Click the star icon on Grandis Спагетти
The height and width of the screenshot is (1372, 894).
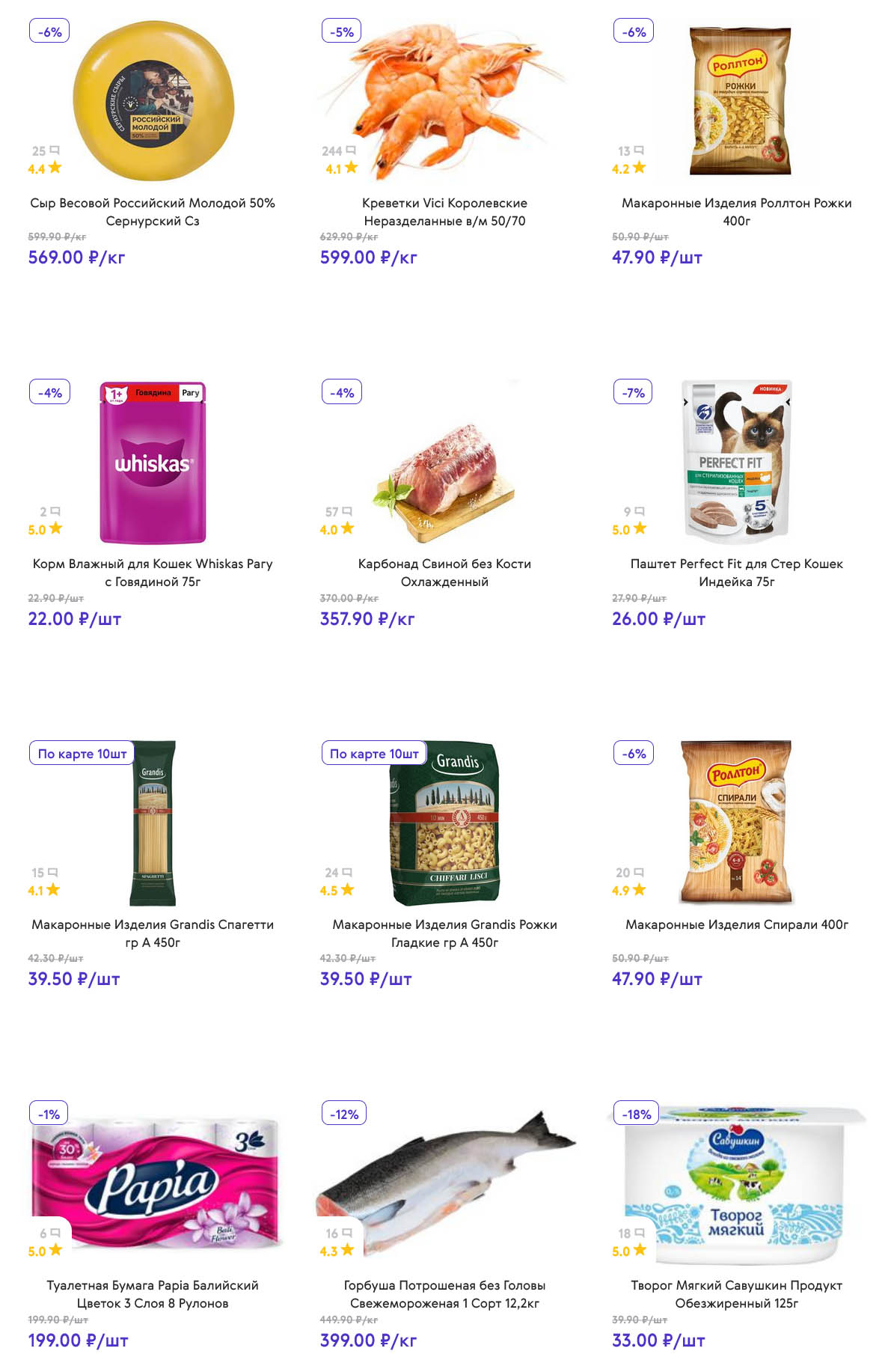(x=53, y=890)
